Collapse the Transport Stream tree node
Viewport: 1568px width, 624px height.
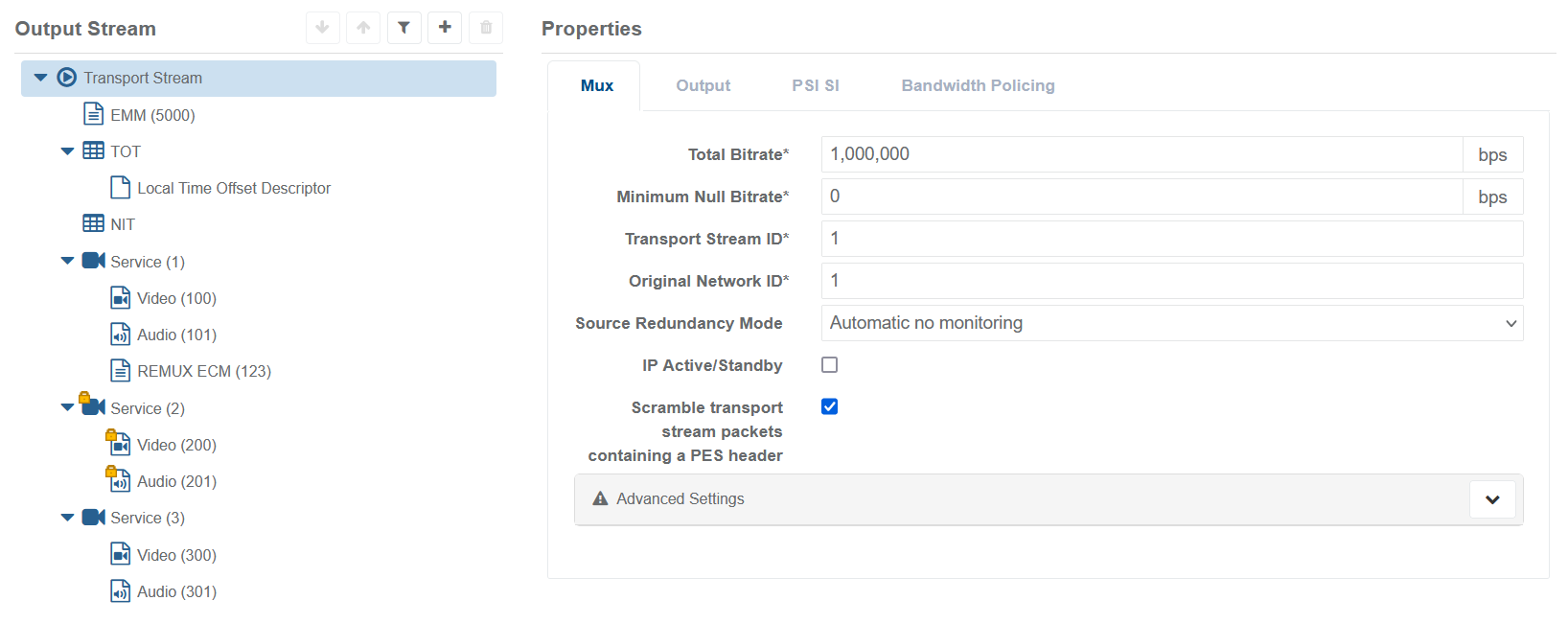(x=40, y=78)
